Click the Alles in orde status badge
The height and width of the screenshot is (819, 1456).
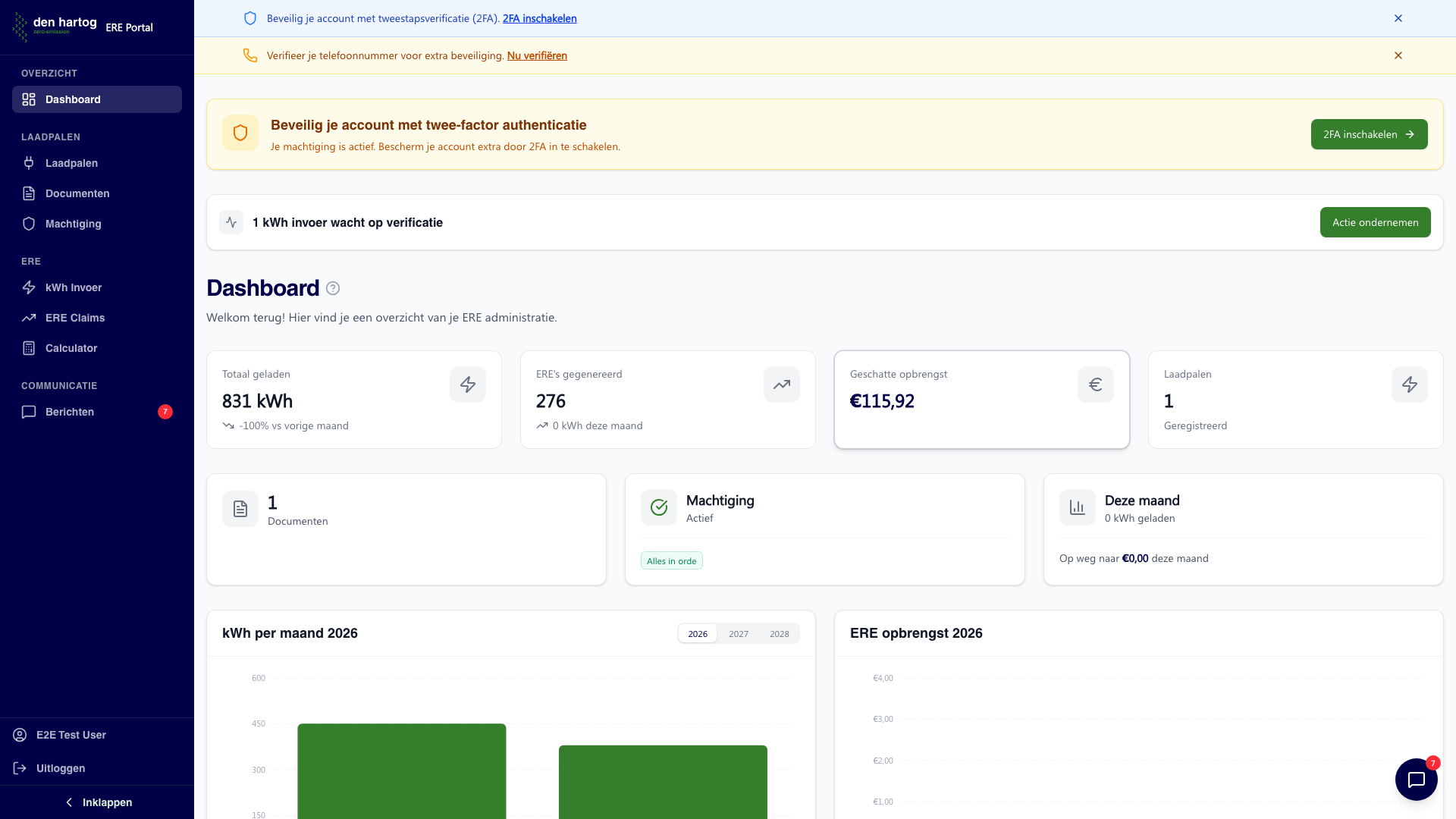671,560
